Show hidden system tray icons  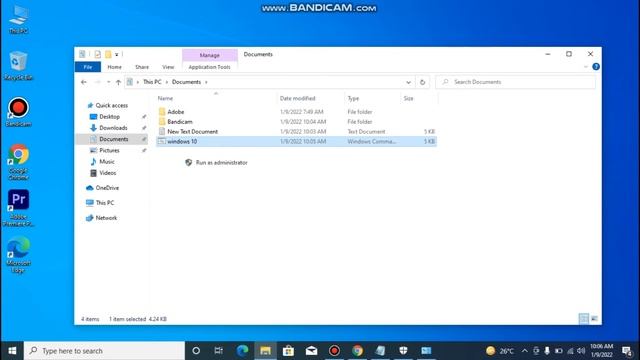(524, 351)
